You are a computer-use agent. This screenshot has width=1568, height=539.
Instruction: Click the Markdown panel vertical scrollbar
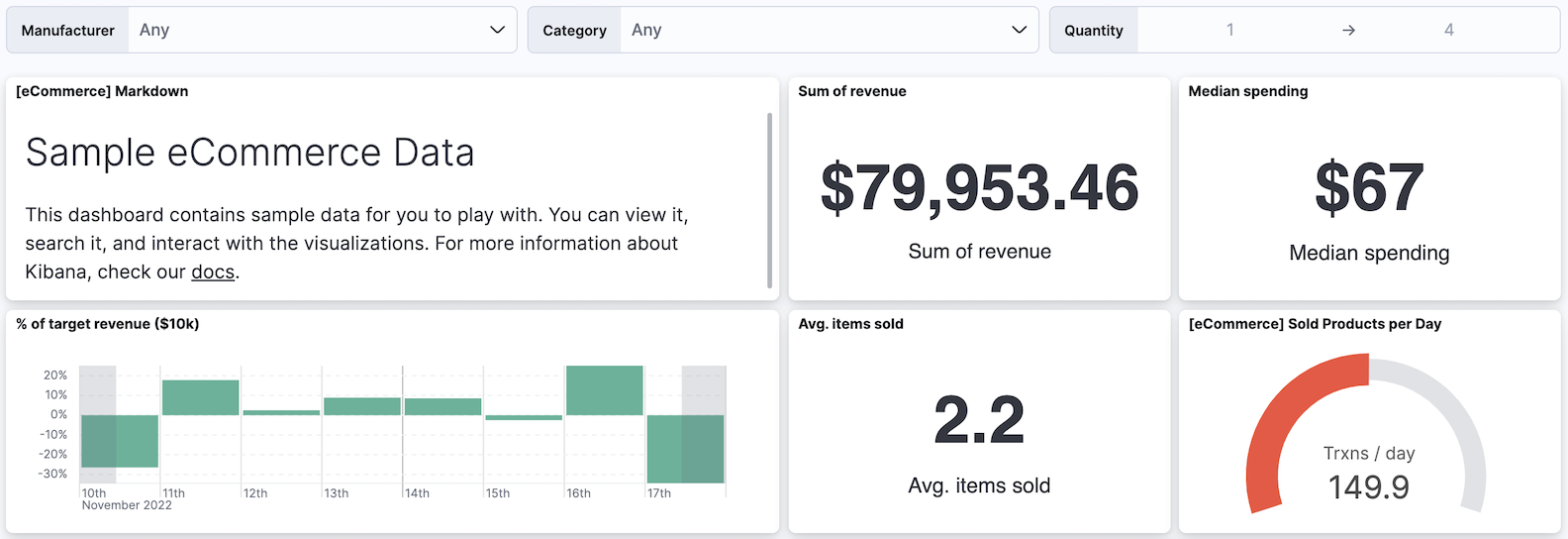pyautogui.click(x=769, y=198)
